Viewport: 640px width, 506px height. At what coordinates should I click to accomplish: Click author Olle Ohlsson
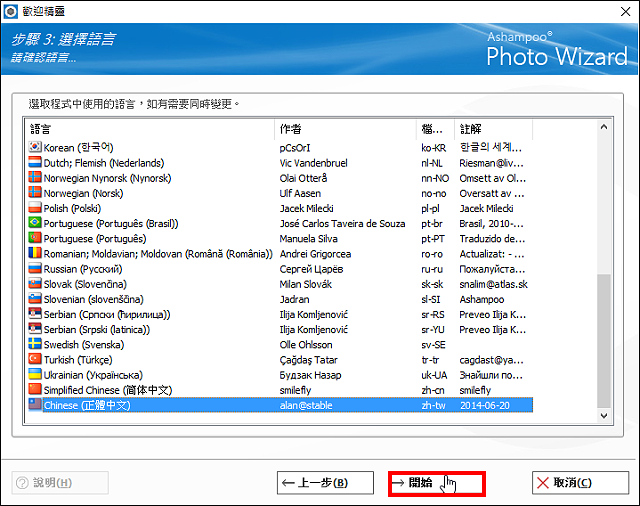click(x=306, y=344)
